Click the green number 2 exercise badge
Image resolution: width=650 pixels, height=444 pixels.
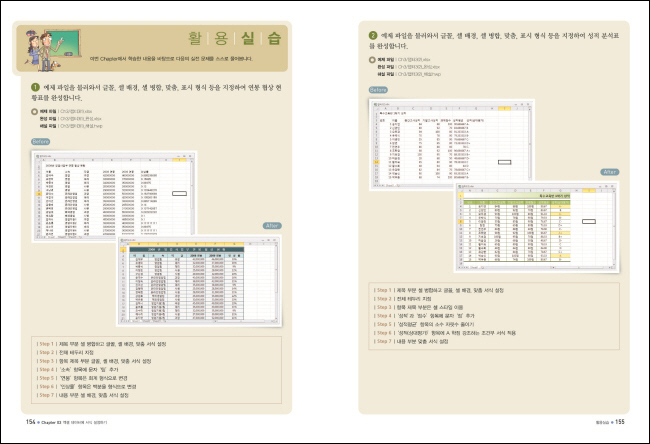point(373,35)
